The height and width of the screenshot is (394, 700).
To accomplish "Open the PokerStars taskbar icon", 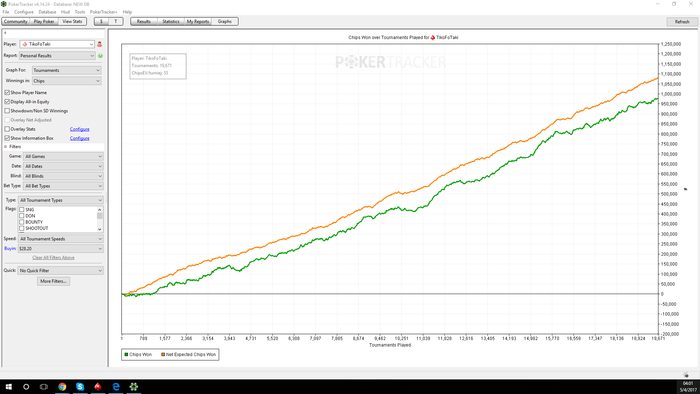I will pyautogui.click(x=98, y=387).
